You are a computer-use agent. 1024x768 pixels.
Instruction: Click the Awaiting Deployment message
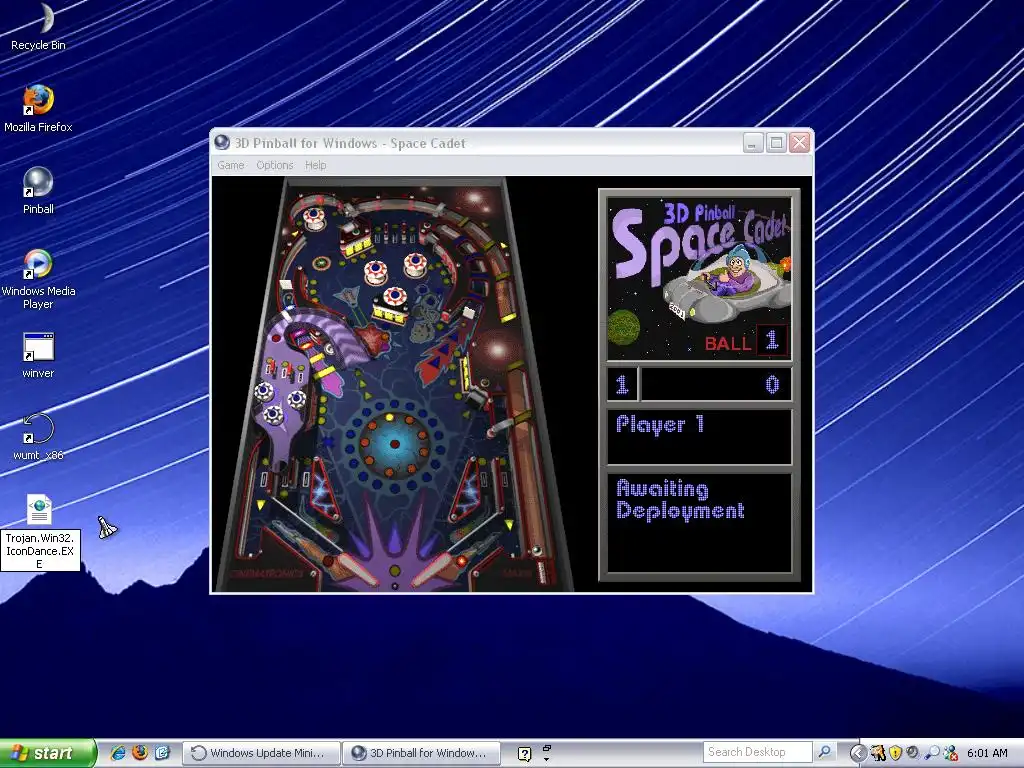(x=680, y=500)
